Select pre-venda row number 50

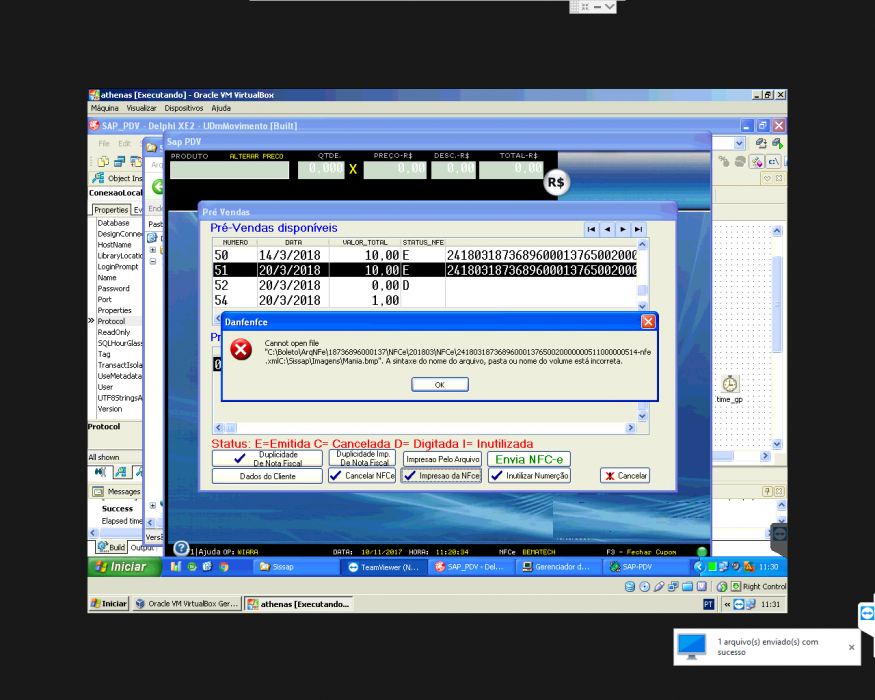point(424,255)
